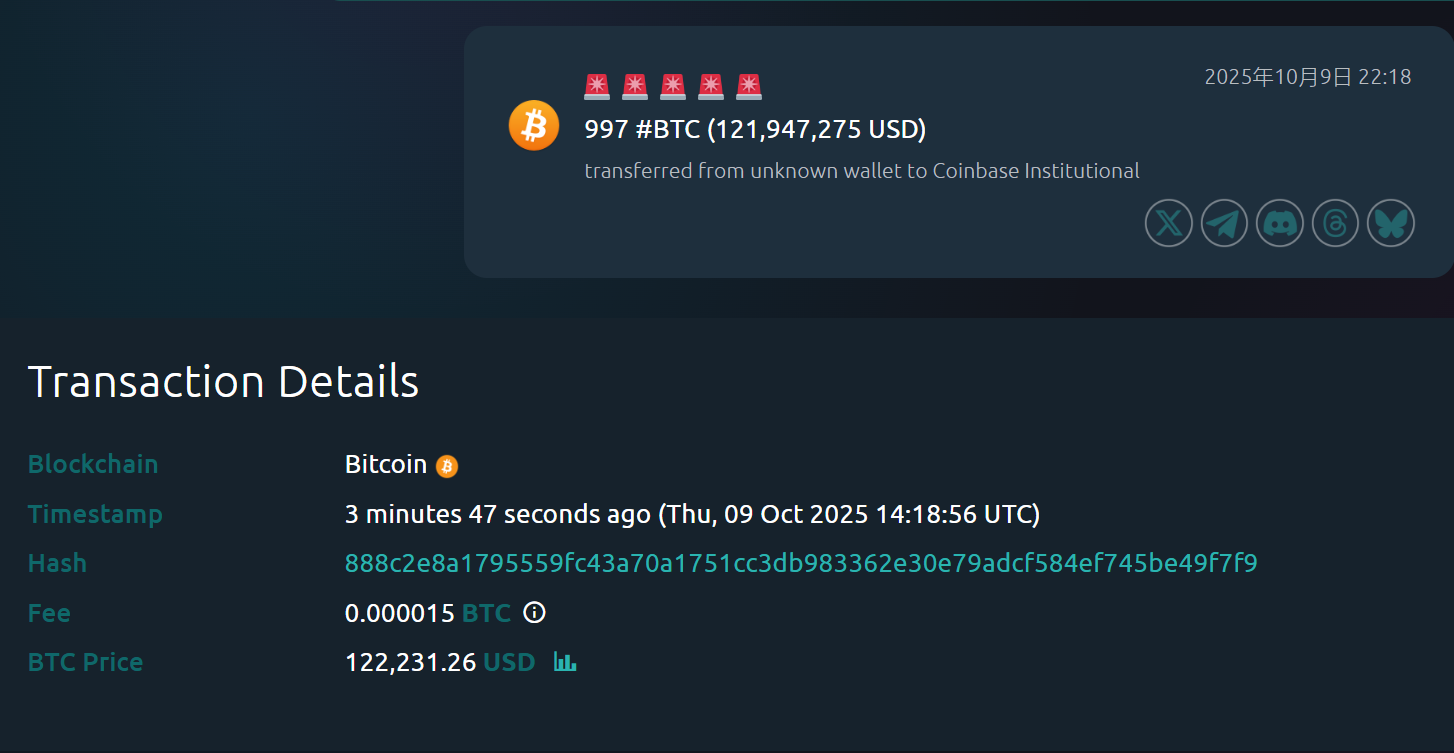Viewport: 1454px width, 753px height.
Task: Click the 0.000015 BTC fee value
Action: 427,613
